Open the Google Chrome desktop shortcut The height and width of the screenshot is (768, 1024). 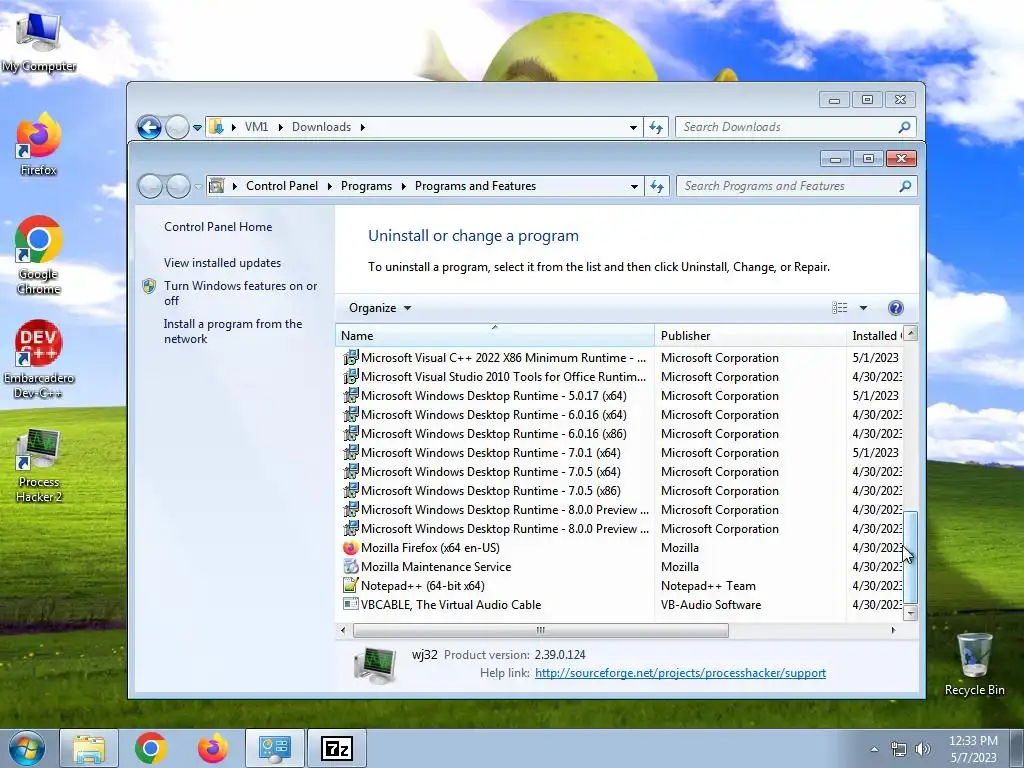pyautogui.click(x=39, y=256)
